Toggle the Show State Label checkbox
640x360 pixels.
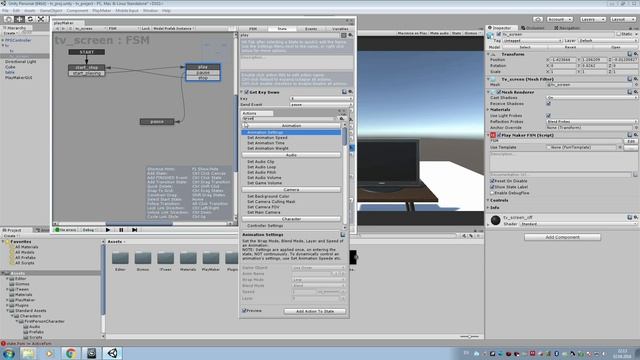click(492, 187)
